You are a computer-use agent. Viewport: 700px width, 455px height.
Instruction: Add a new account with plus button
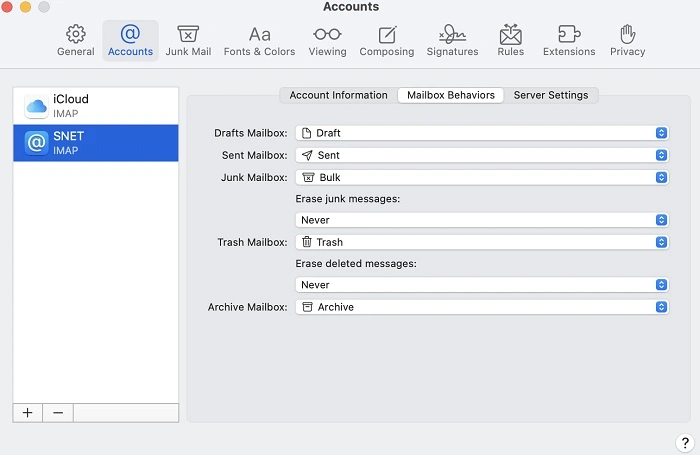pyautogui.click(x=28, y=413)
